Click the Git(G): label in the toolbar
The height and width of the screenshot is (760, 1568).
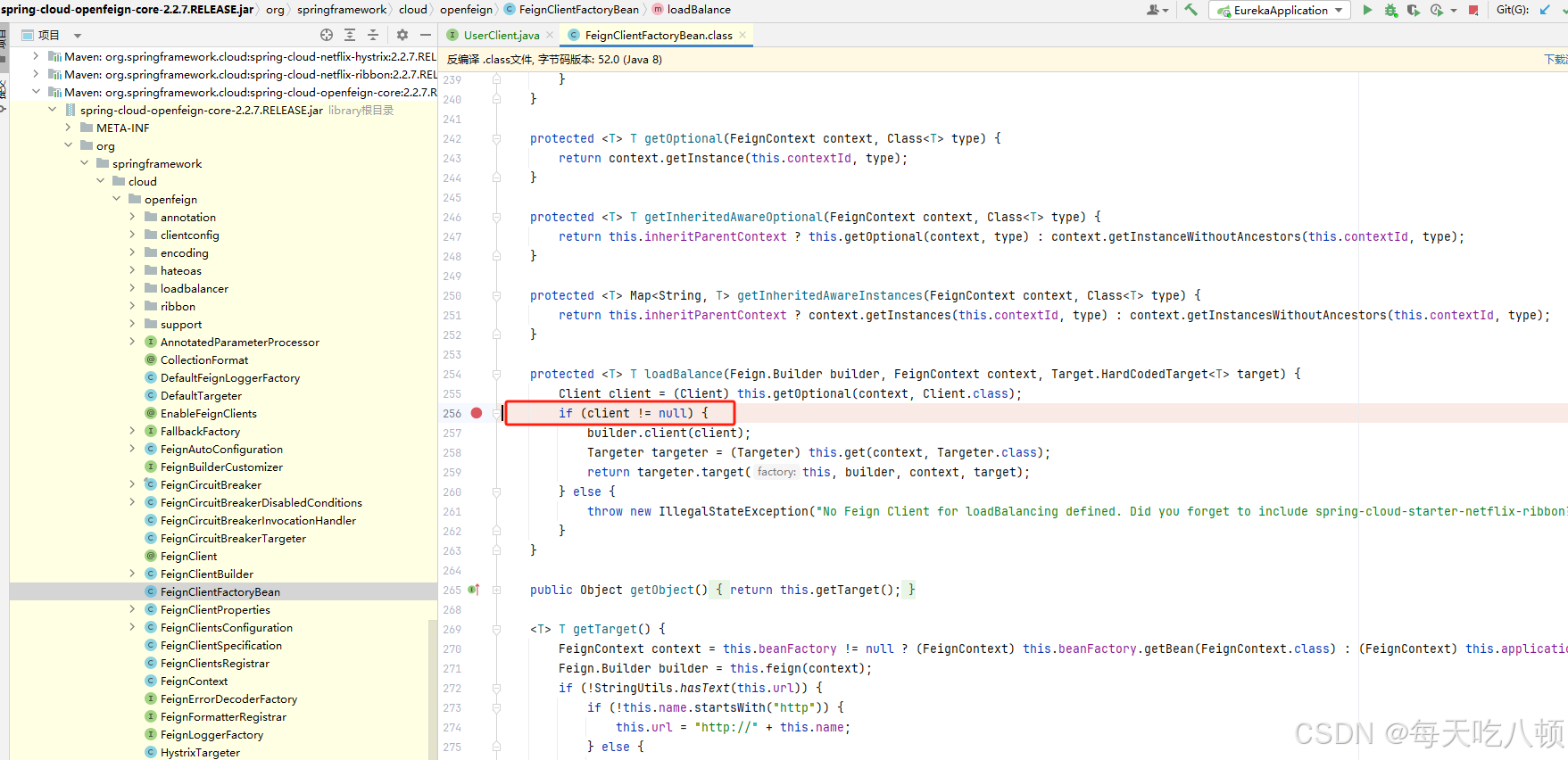pyautogui.click(x=1513, y=10)
